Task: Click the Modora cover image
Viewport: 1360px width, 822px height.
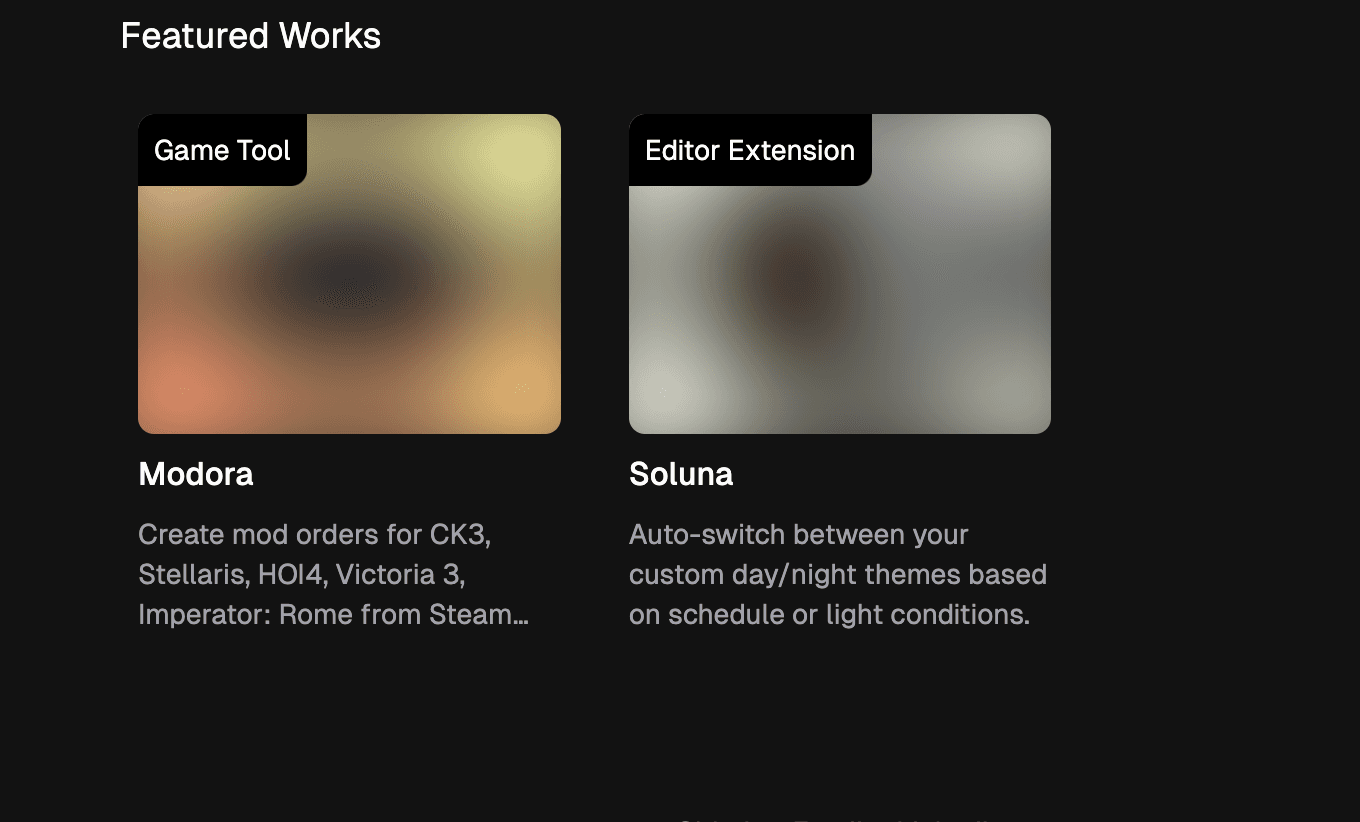Action: click(x=349, y=273)
